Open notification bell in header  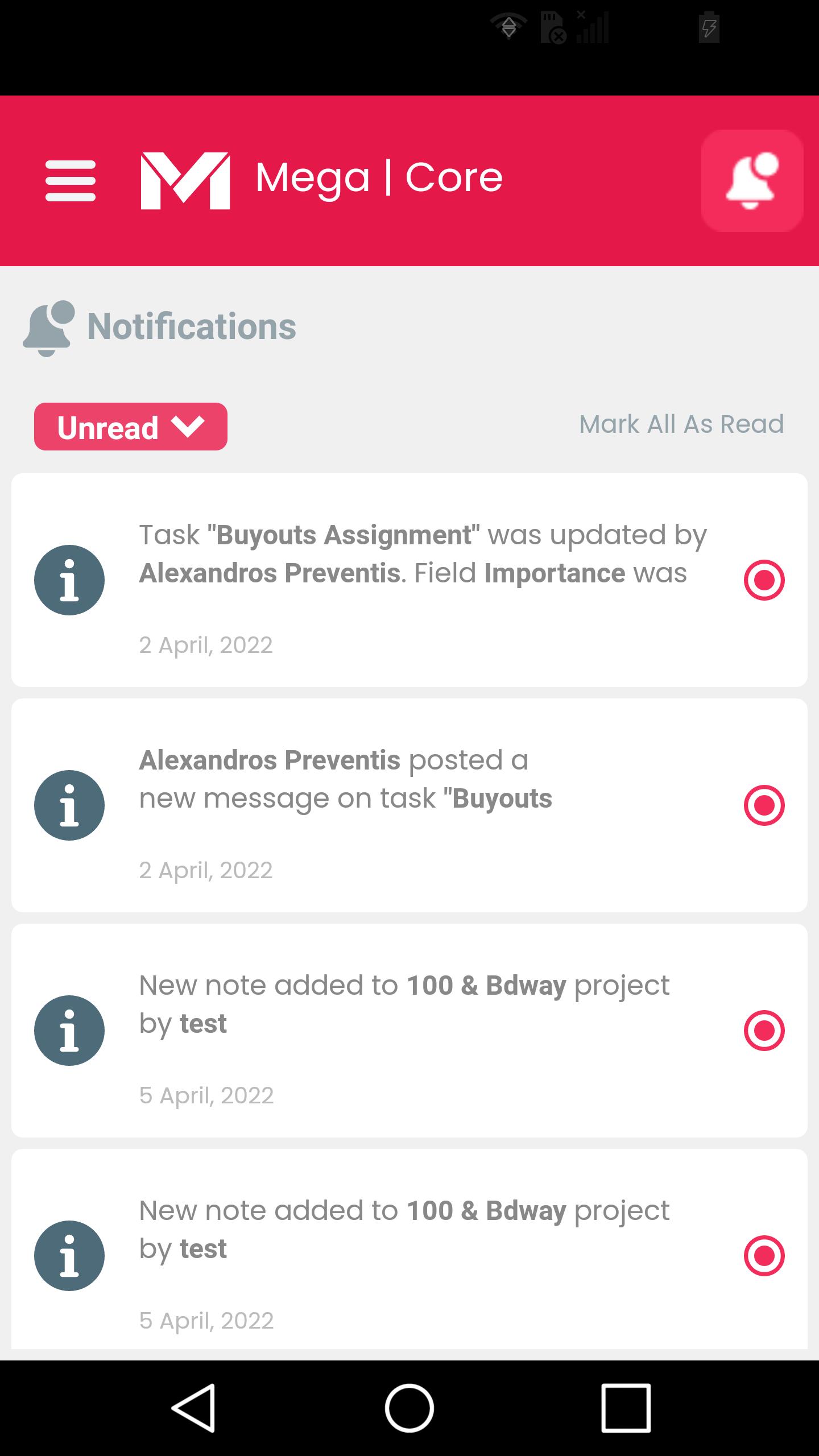752,181
